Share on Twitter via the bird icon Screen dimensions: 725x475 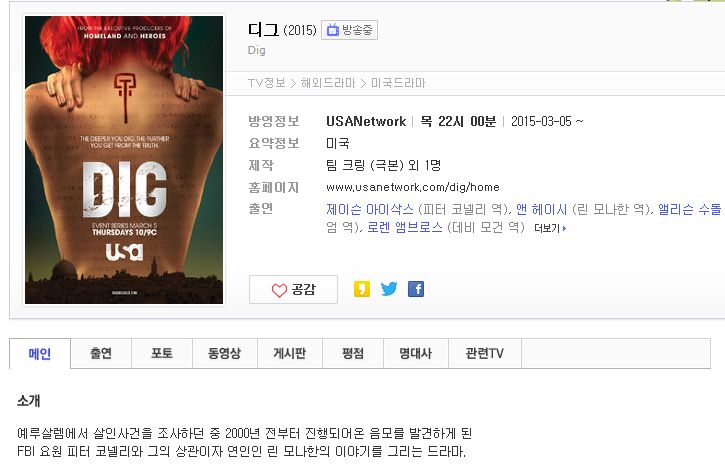click(389, 289)
